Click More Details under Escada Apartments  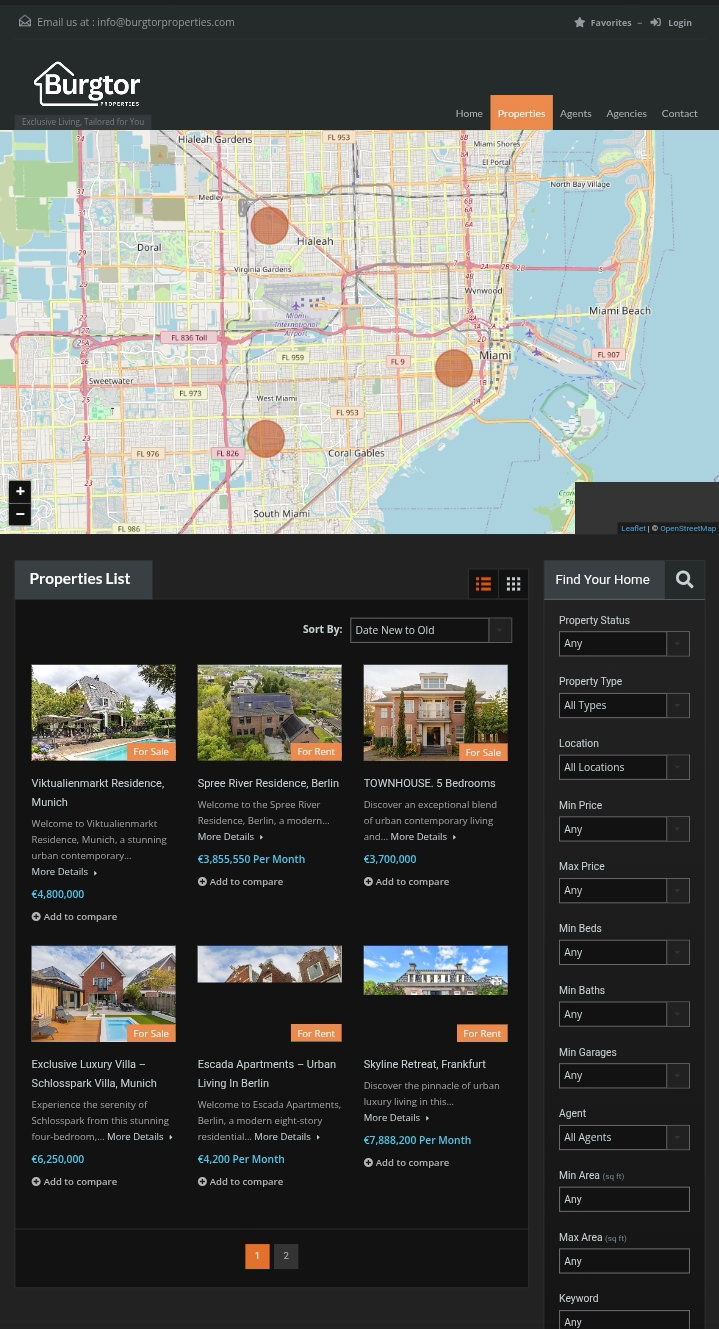(287, 1137)
